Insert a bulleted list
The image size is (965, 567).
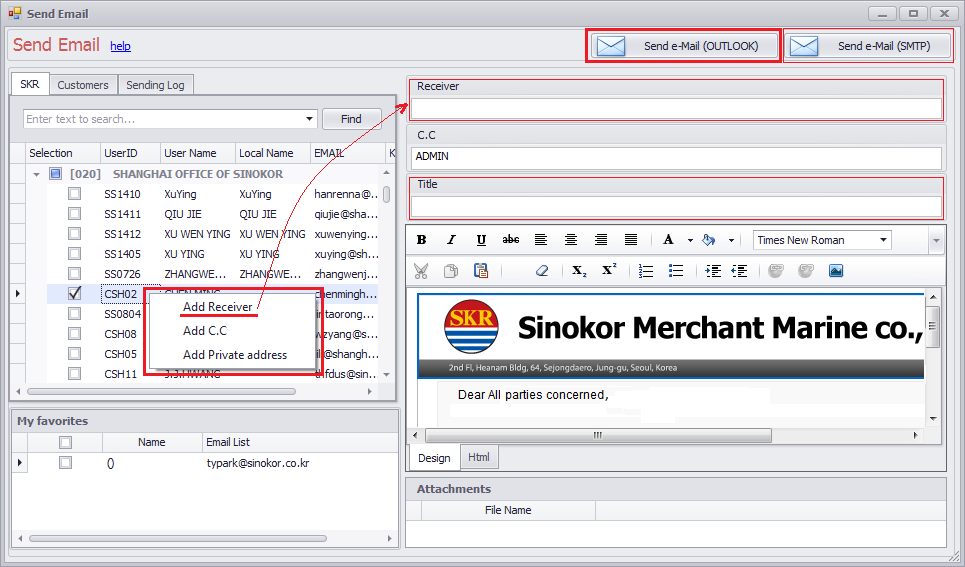coord(676,271)
